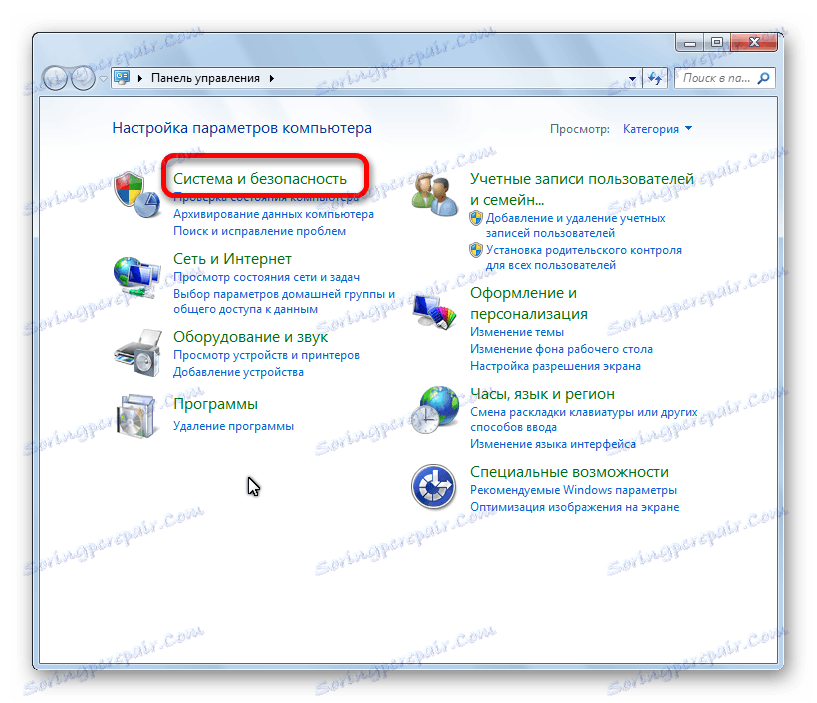
Task: Open Специальные возможности category
Action: (x=569, y=472)
